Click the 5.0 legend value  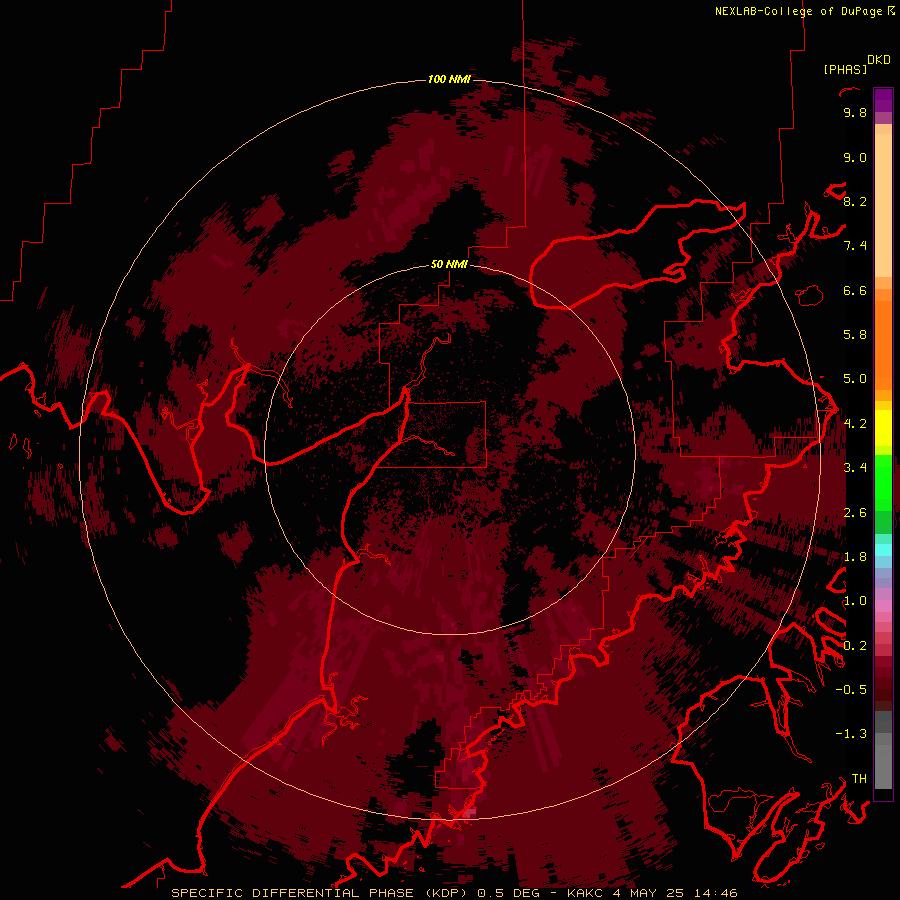point(855,379)
